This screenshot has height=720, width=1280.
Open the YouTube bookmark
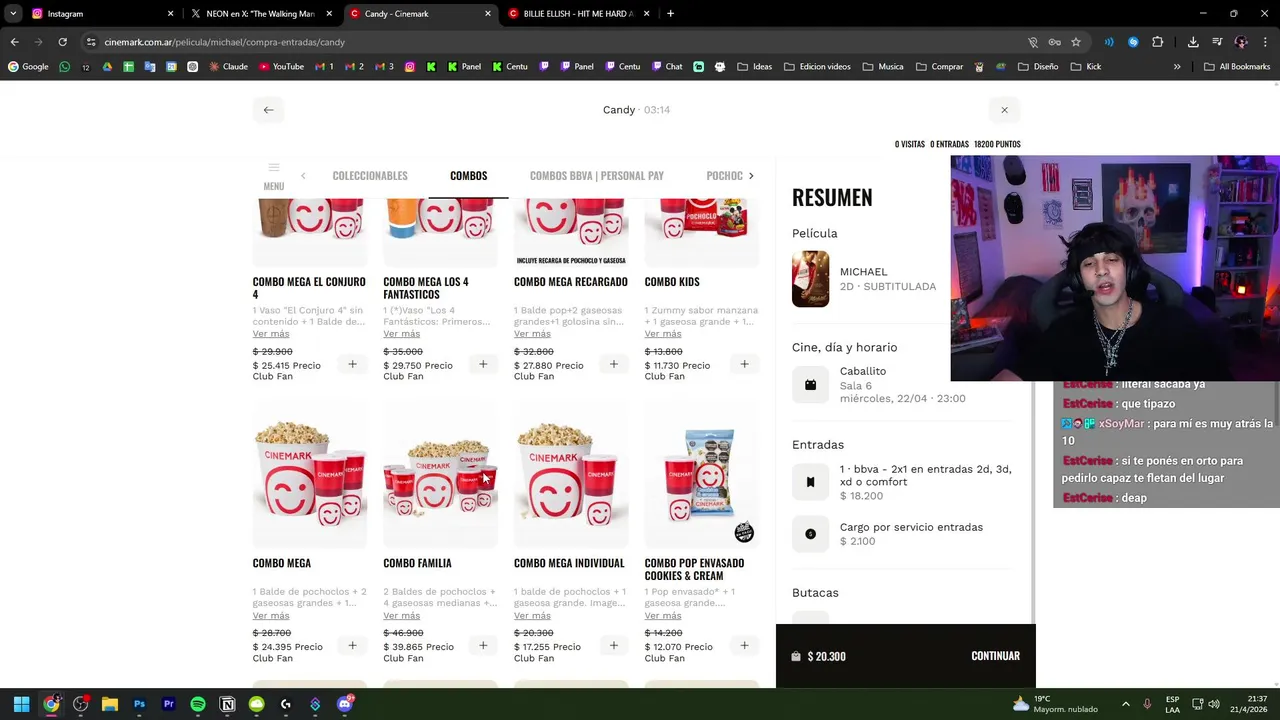(281, 67)
